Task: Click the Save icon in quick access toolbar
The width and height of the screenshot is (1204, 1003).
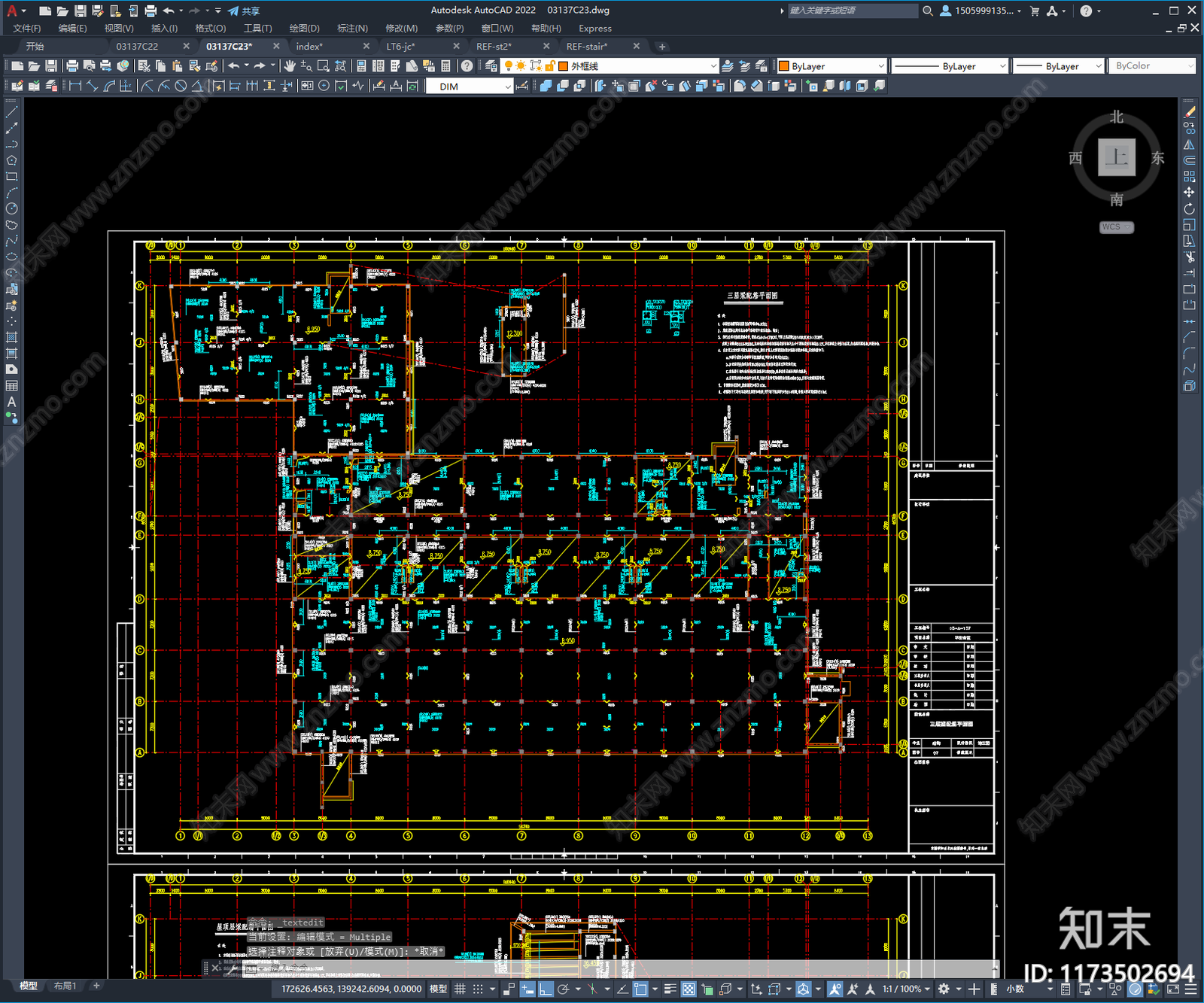Action: (80, 11)
